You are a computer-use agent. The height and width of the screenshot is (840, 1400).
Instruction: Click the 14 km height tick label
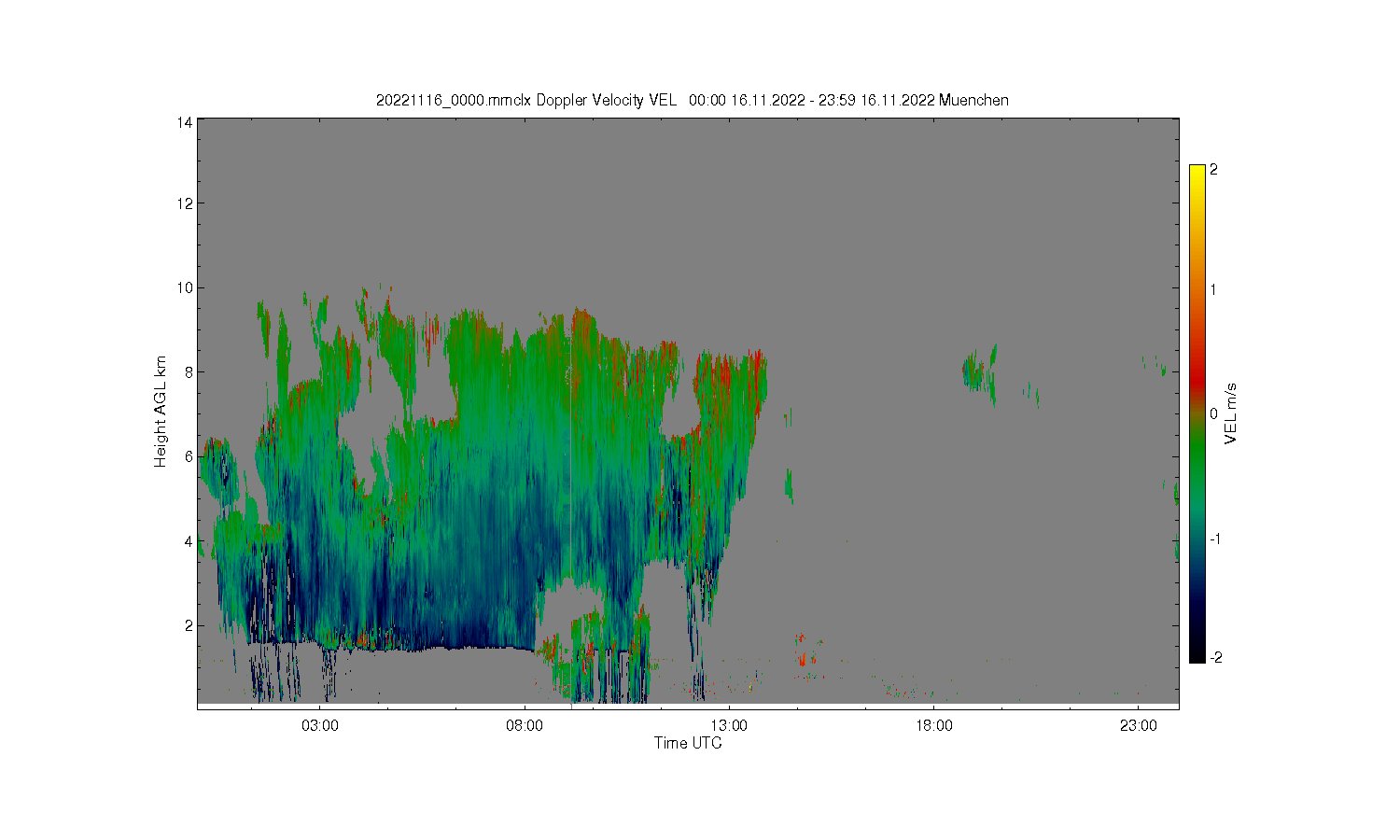[x=185, y=122]
